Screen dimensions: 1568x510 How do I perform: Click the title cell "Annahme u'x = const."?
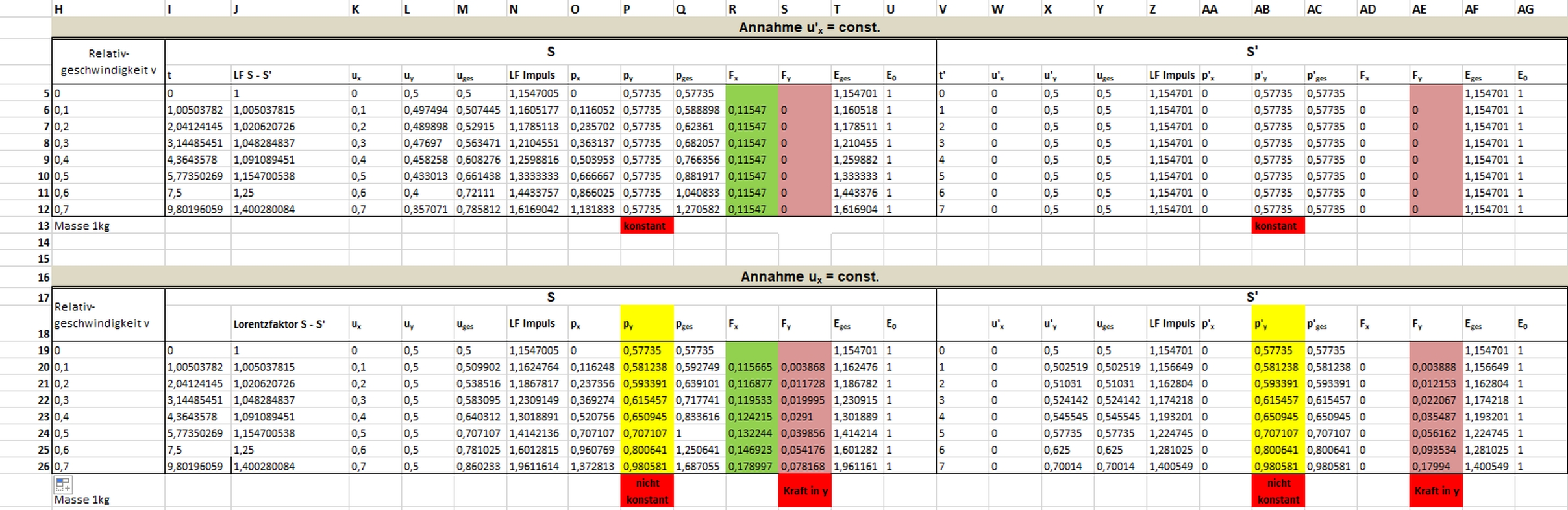point(810,27)
